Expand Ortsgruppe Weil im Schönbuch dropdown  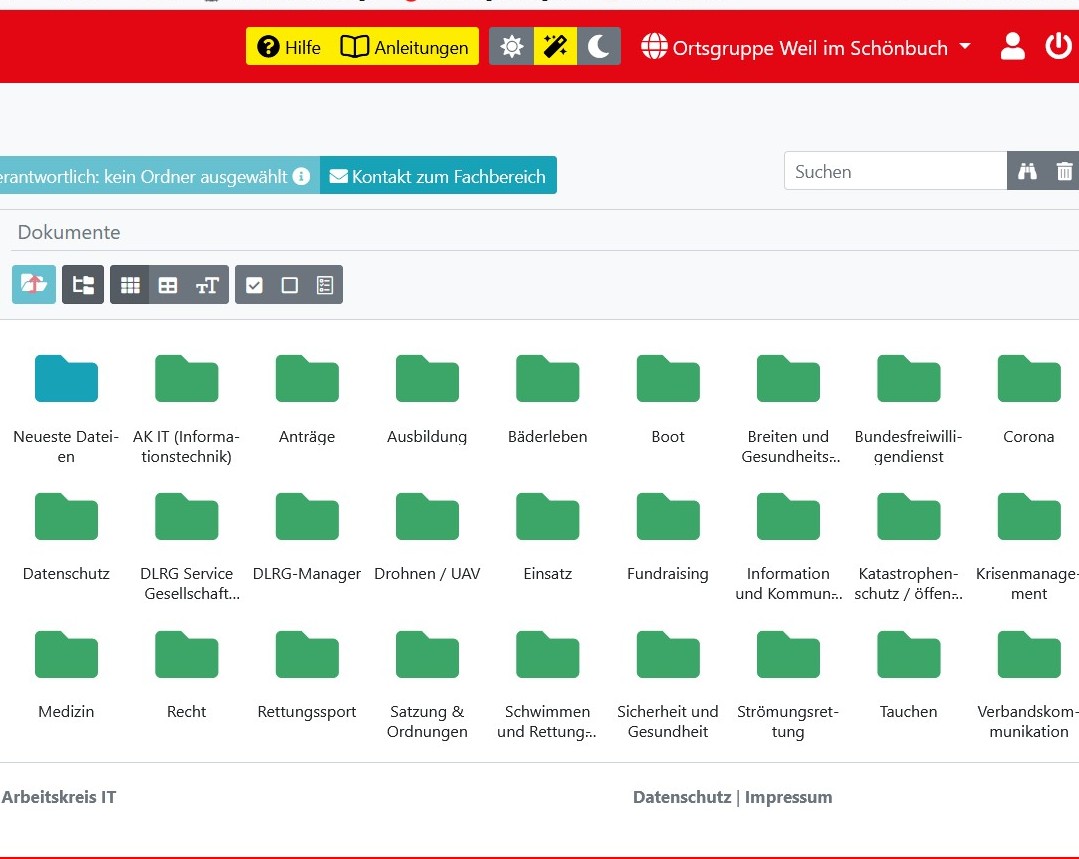point(807,47)
